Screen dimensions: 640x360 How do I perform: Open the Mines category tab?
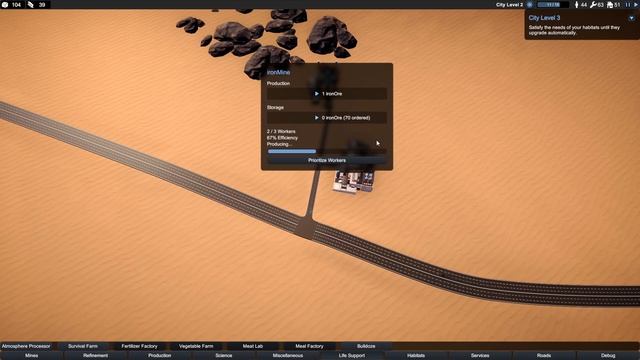(31, 356)
